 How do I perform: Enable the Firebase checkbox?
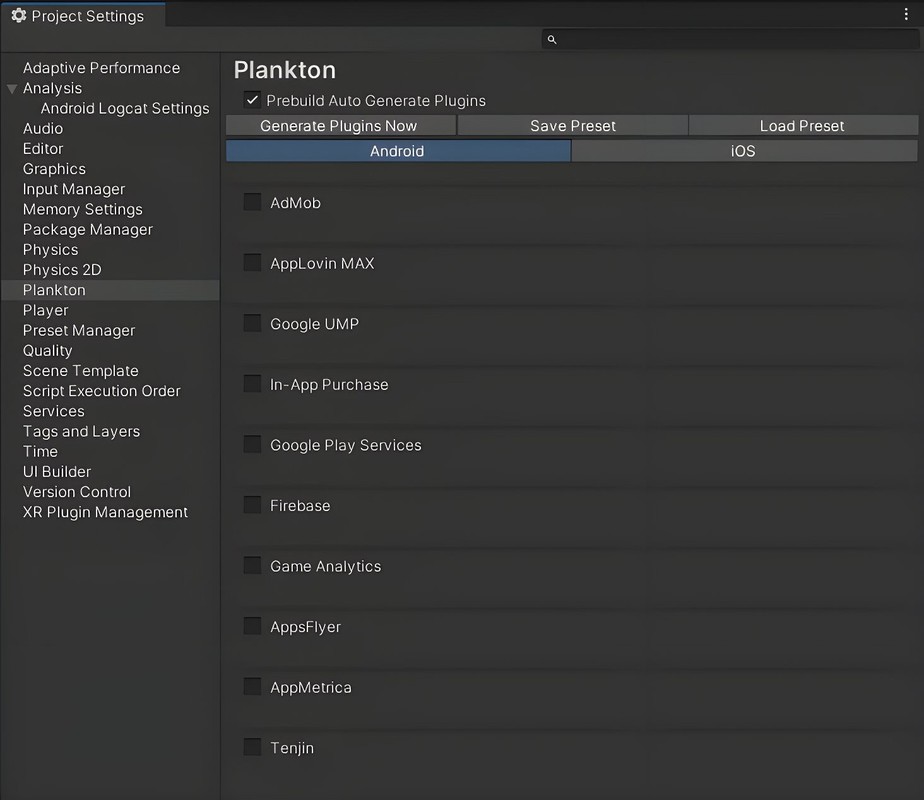(252, 505)
